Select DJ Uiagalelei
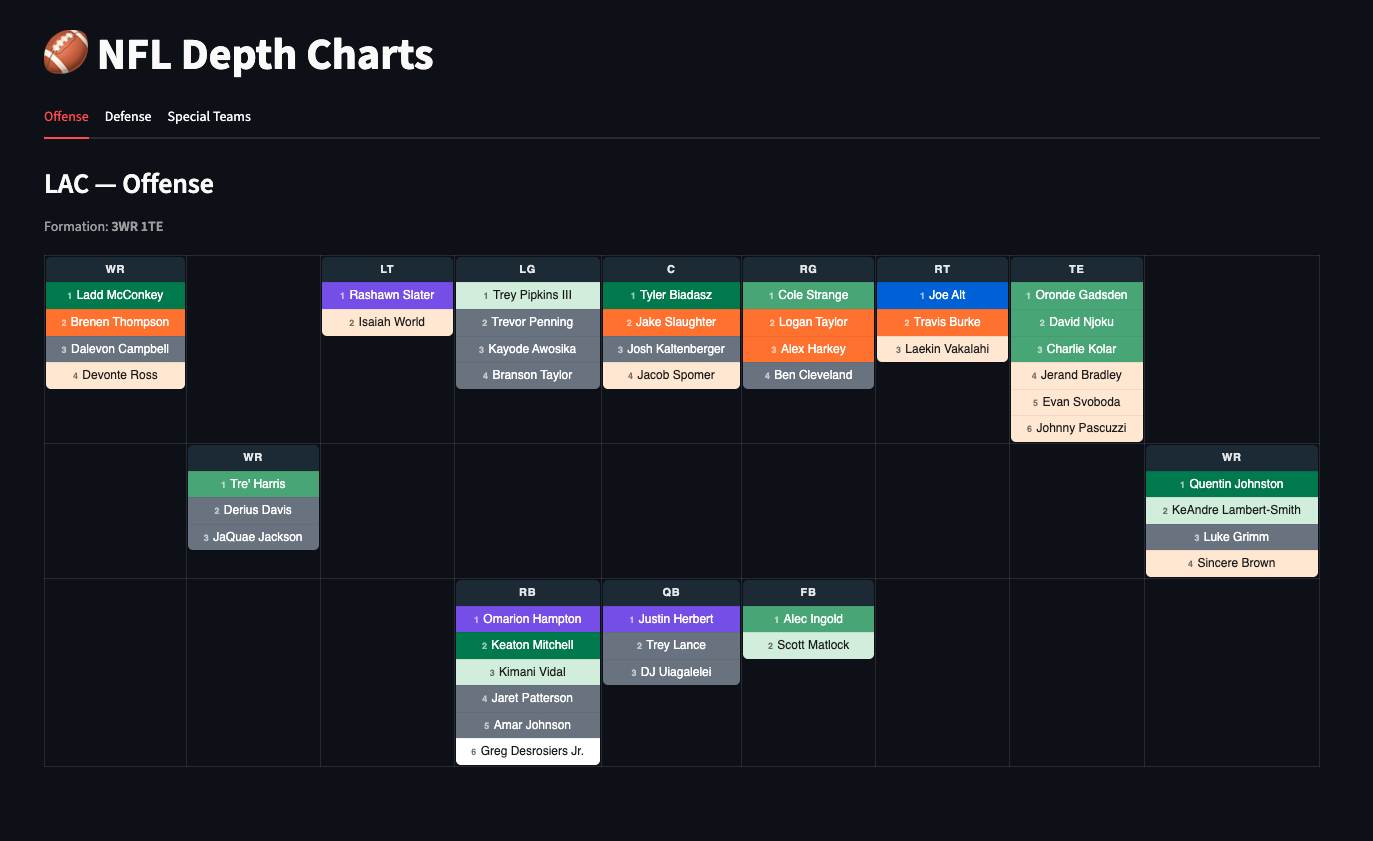1373x841 pixels. click(671, 672)
